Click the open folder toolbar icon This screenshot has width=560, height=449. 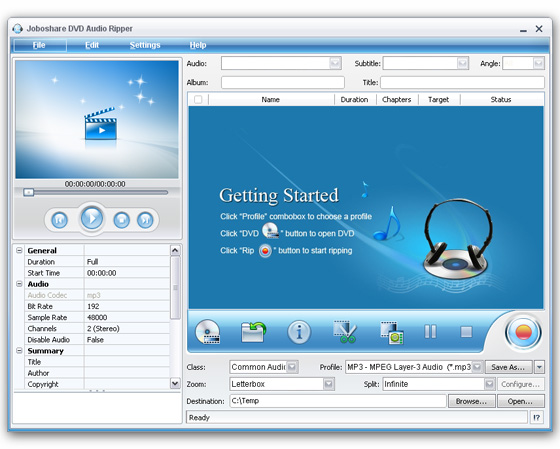tap(253, 332)
